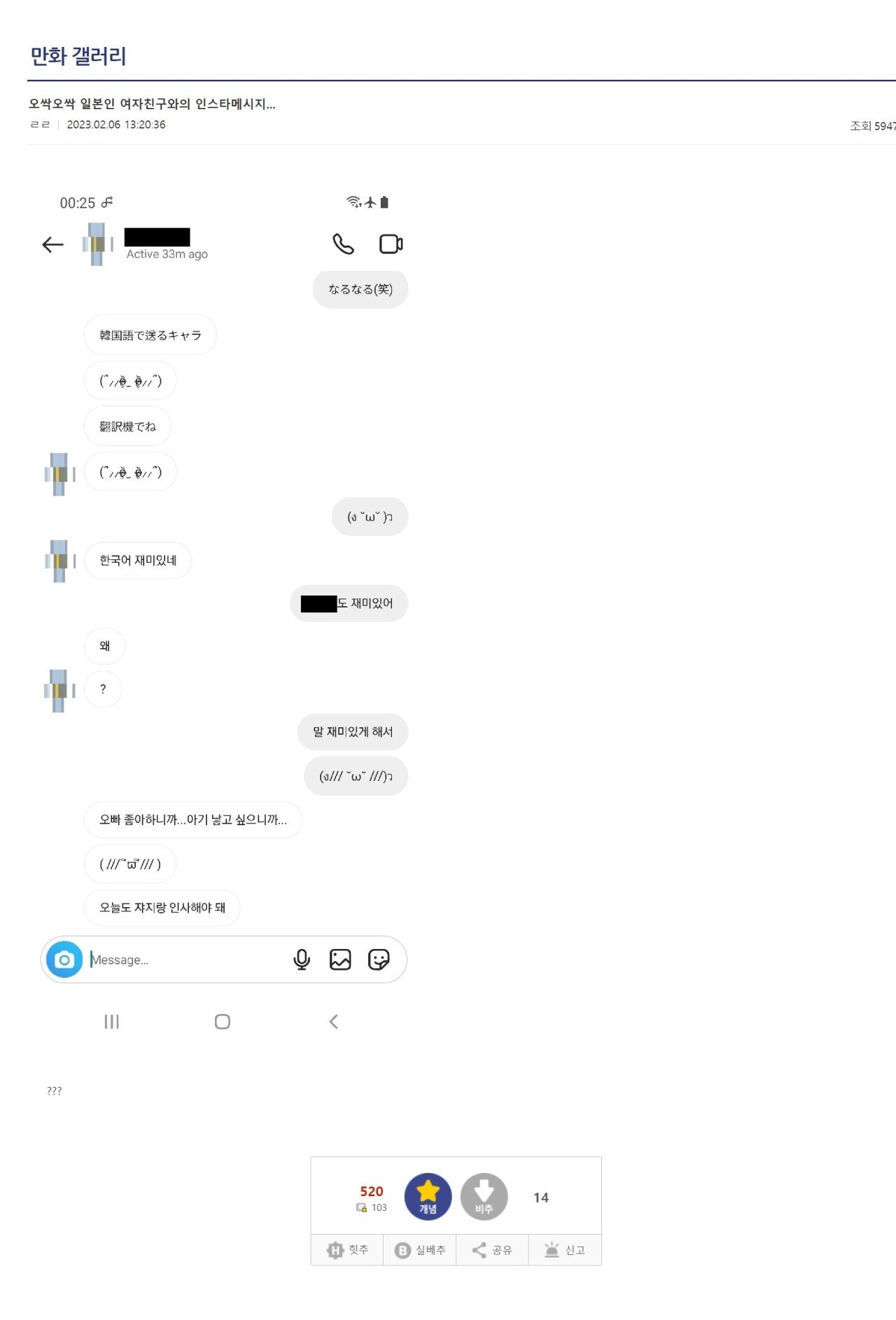Start a video call from chat header
Image resolution: width=896 pixels, height=1320 pixels.
[x=391, y=244]
